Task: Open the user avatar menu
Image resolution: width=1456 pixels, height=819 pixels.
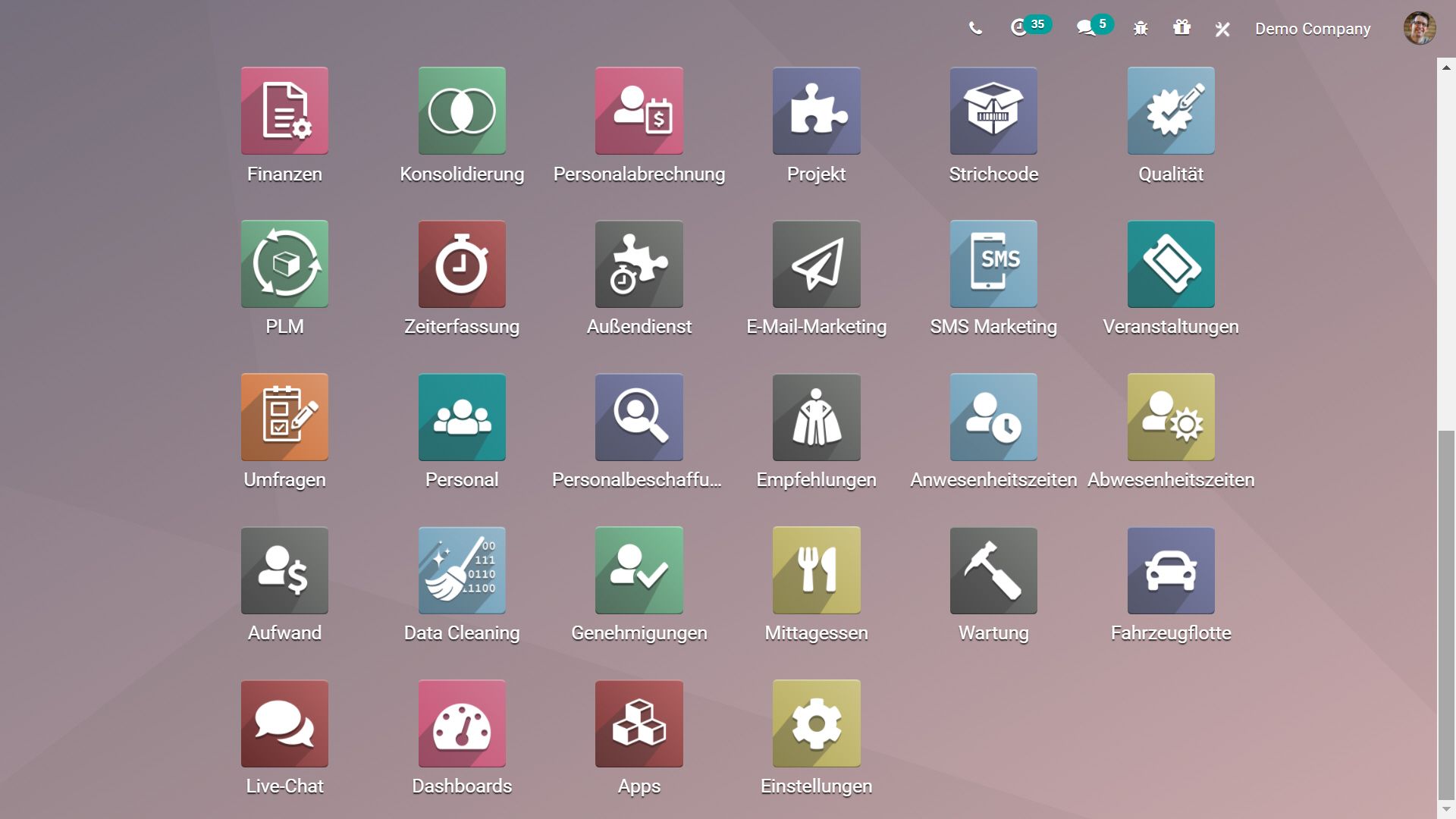Action: tap(1419, 29)
